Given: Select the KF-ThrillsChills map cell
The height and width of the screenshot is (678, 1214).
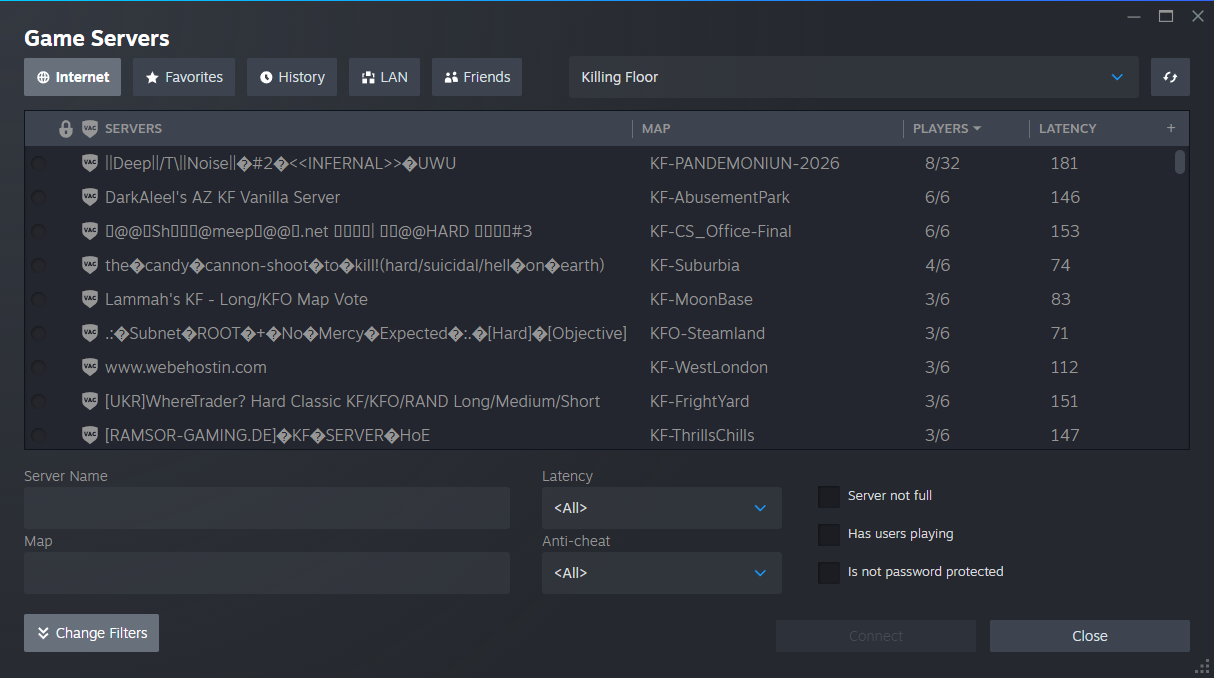Looking at the screenshot, I should coord(702,435).
